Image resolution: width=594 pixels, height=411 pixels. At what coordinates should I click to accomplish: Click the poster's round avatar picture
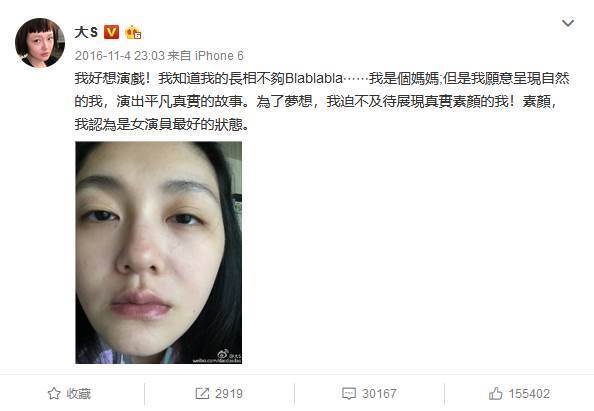pyautogui.click(x=40, y=43)
